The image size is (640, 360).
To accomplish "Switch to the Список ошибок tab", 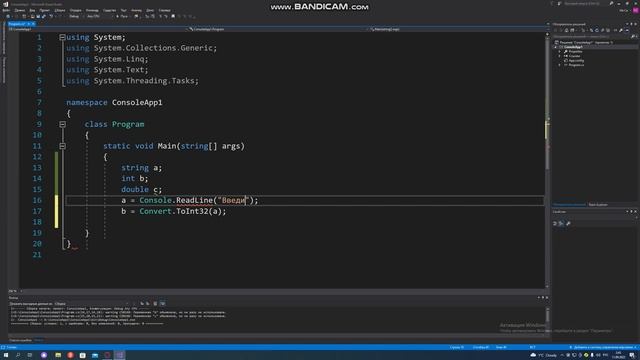I will pos(20,340).
